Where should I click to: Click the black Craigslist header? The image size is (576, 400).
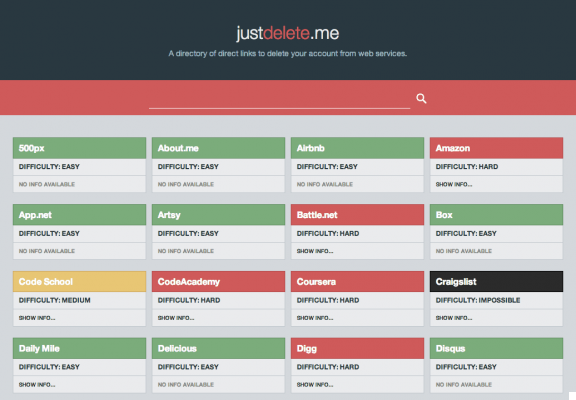(x=496, y=282)
